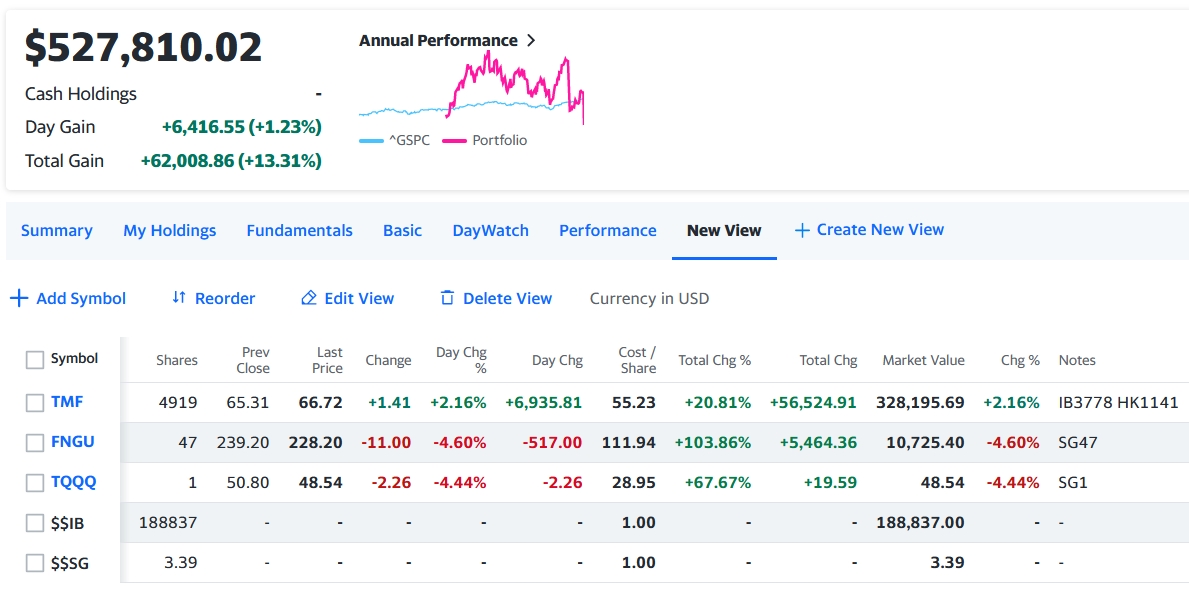Expand Annual Performance chevron arrow
The width and height of the screenshot is (1189, 595).
(531, 41)
